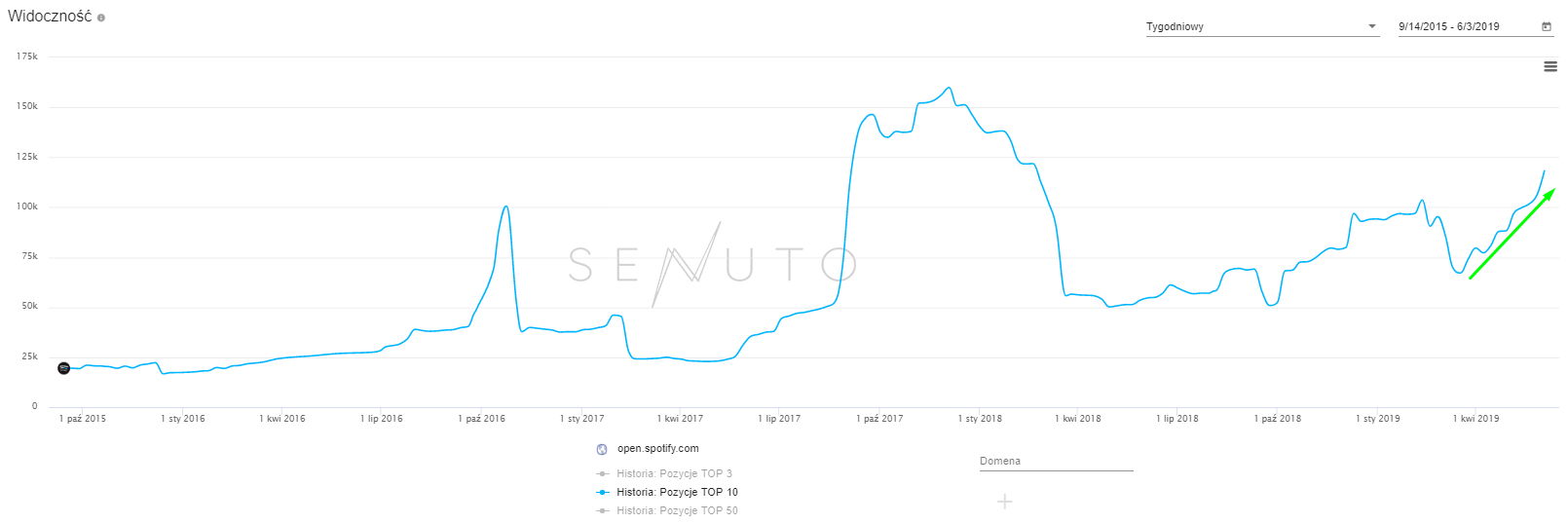1568x524 pixels.
Task: Toggle Historia: Pozycje TOP 10 series
Action: (x=677, y=492)
